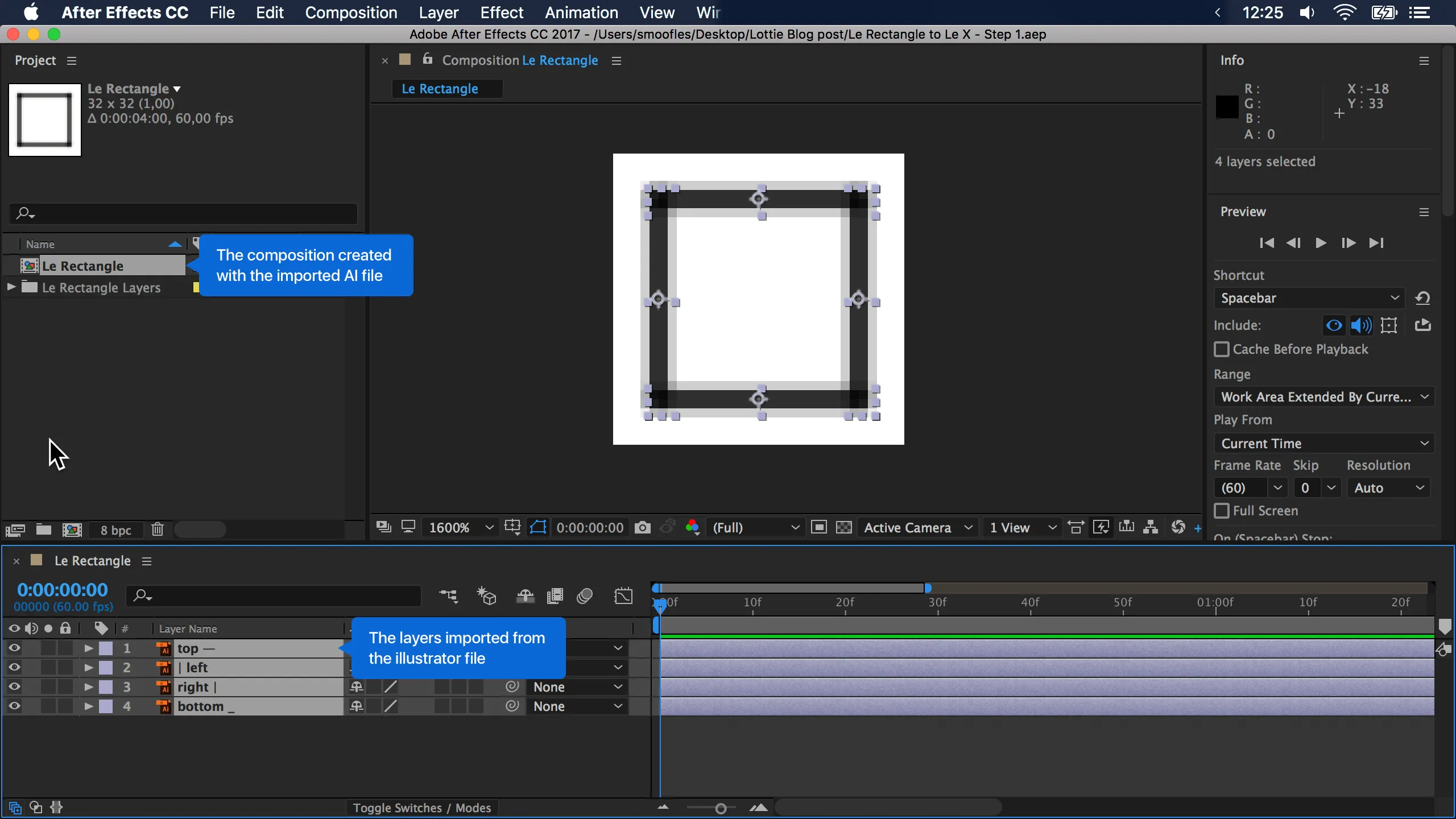Viewport: 1456px width, 819px height.
Task: Click the reset shortcut icon in Preview
Action: click(1422, 297)
